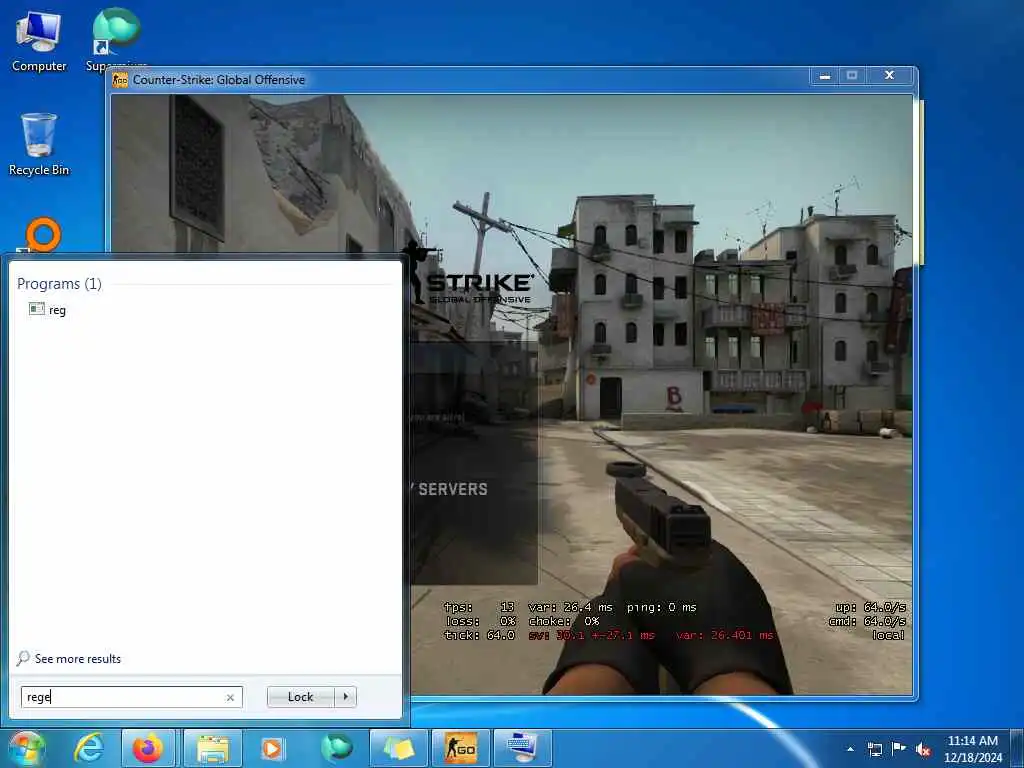
Task: Click the muted volume tray icon
Action: click(923, 749)
